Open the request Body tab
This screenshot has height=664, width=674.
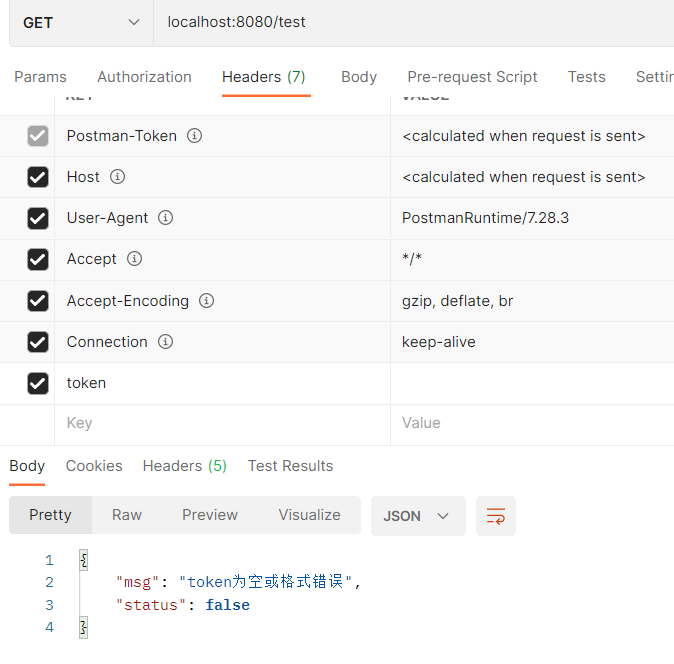click(x=359, y=77)
